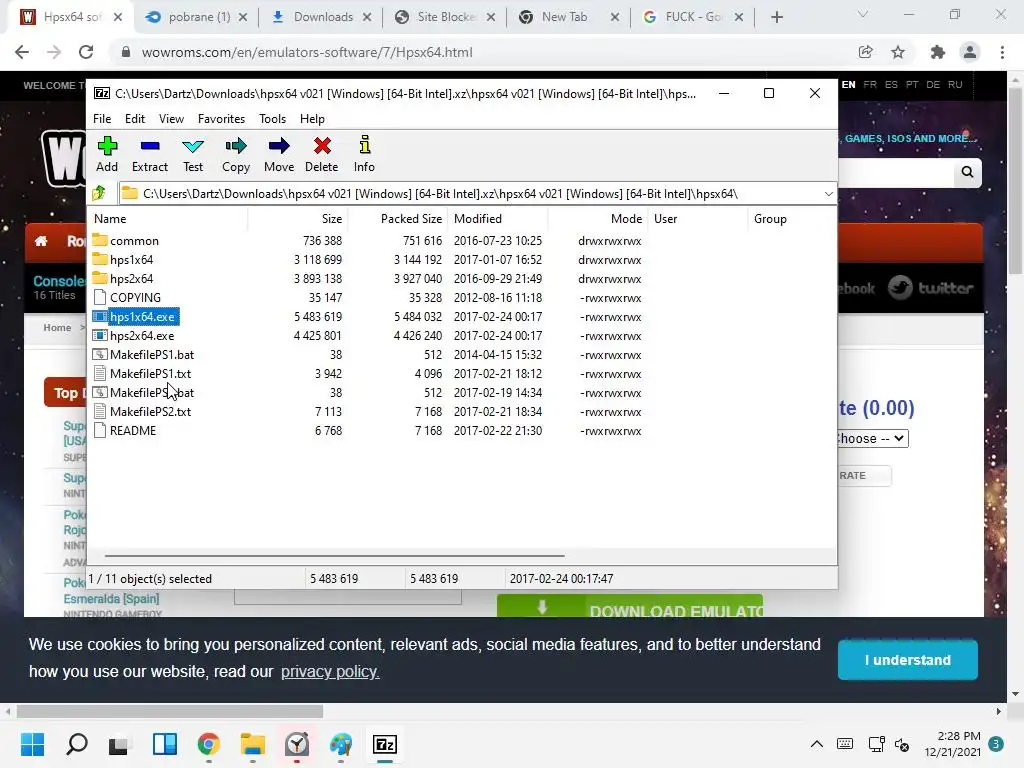Select the common folder
The width and height of the screenshot is (1024, 768).
pos(134,241)
